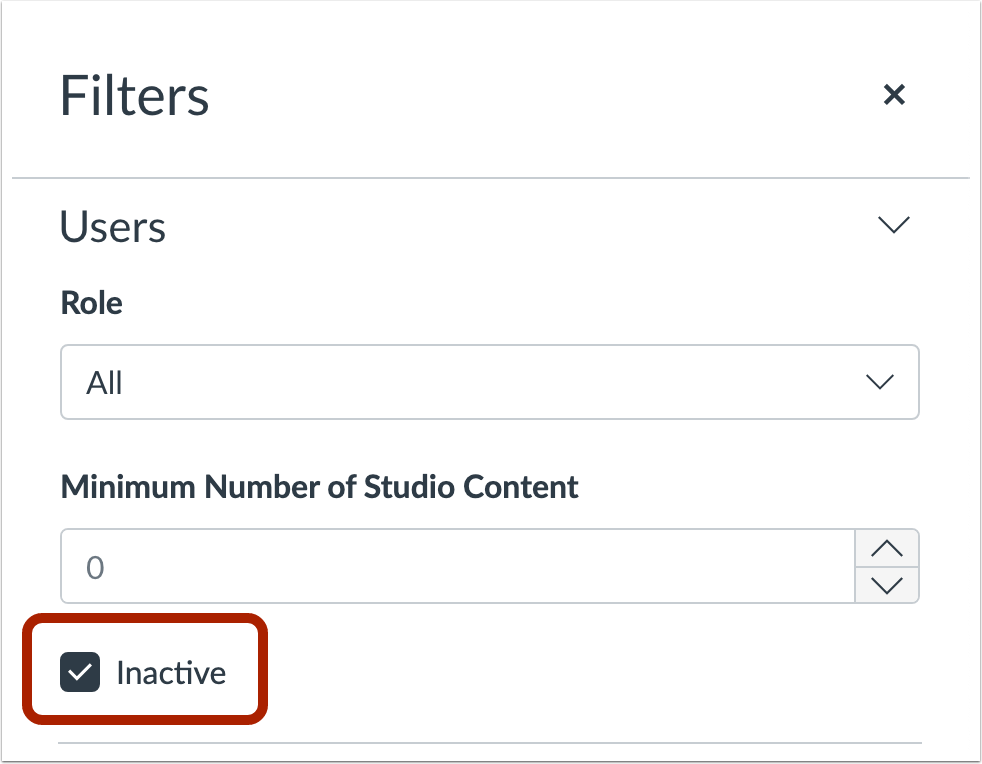The image size is (982, 764).
Task: Decrease Studio Content minimum using stepper
Action: (887, 586)
